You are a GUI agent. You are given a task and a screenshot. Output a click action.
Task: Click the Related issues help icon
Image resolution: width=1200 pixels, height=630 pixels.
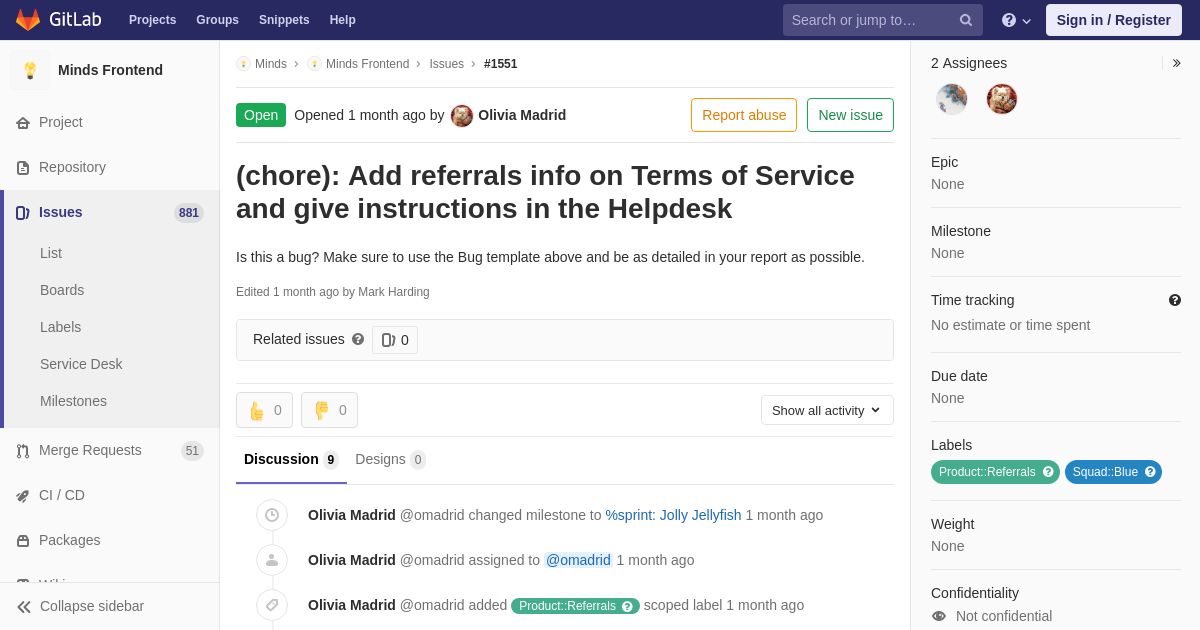(x=358, y=339)
